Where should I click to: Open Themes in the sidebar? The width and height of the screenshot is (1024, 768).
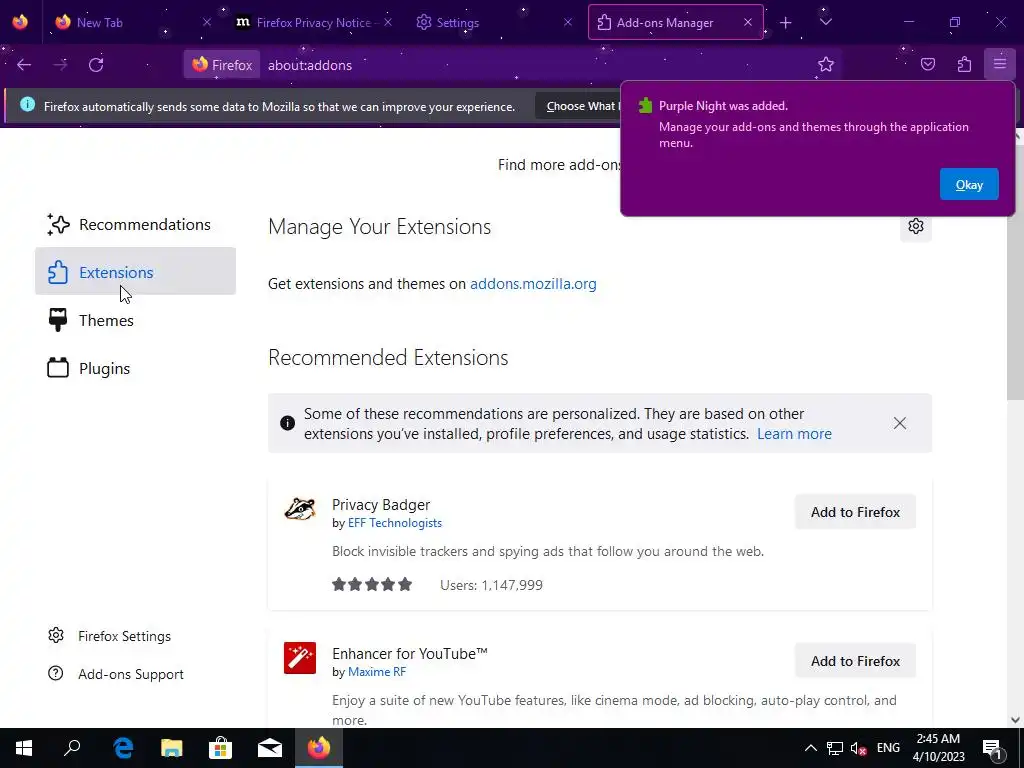(135, 320)
